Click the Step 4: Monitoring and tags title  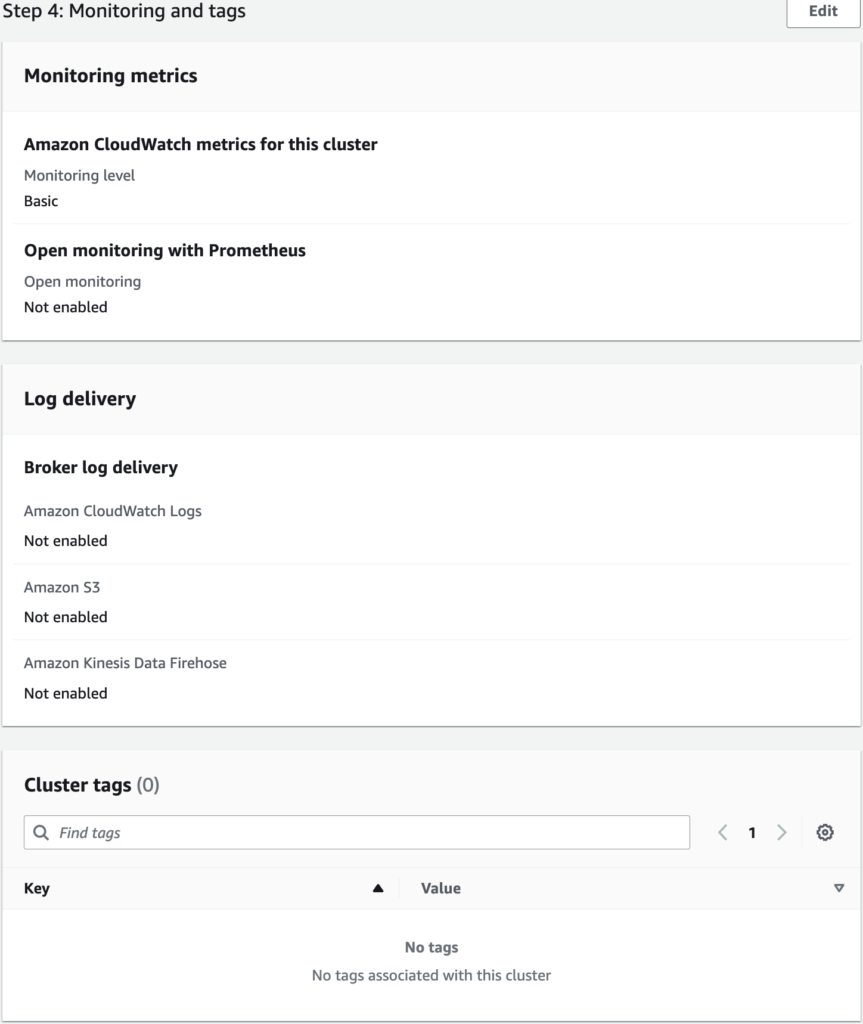point(123,12)
